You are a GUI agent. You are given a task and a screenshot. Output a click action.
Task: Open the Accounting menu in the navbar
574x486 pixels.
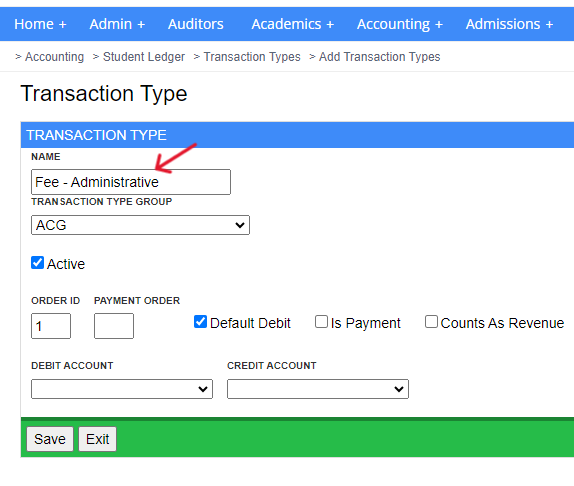(400, 24)
